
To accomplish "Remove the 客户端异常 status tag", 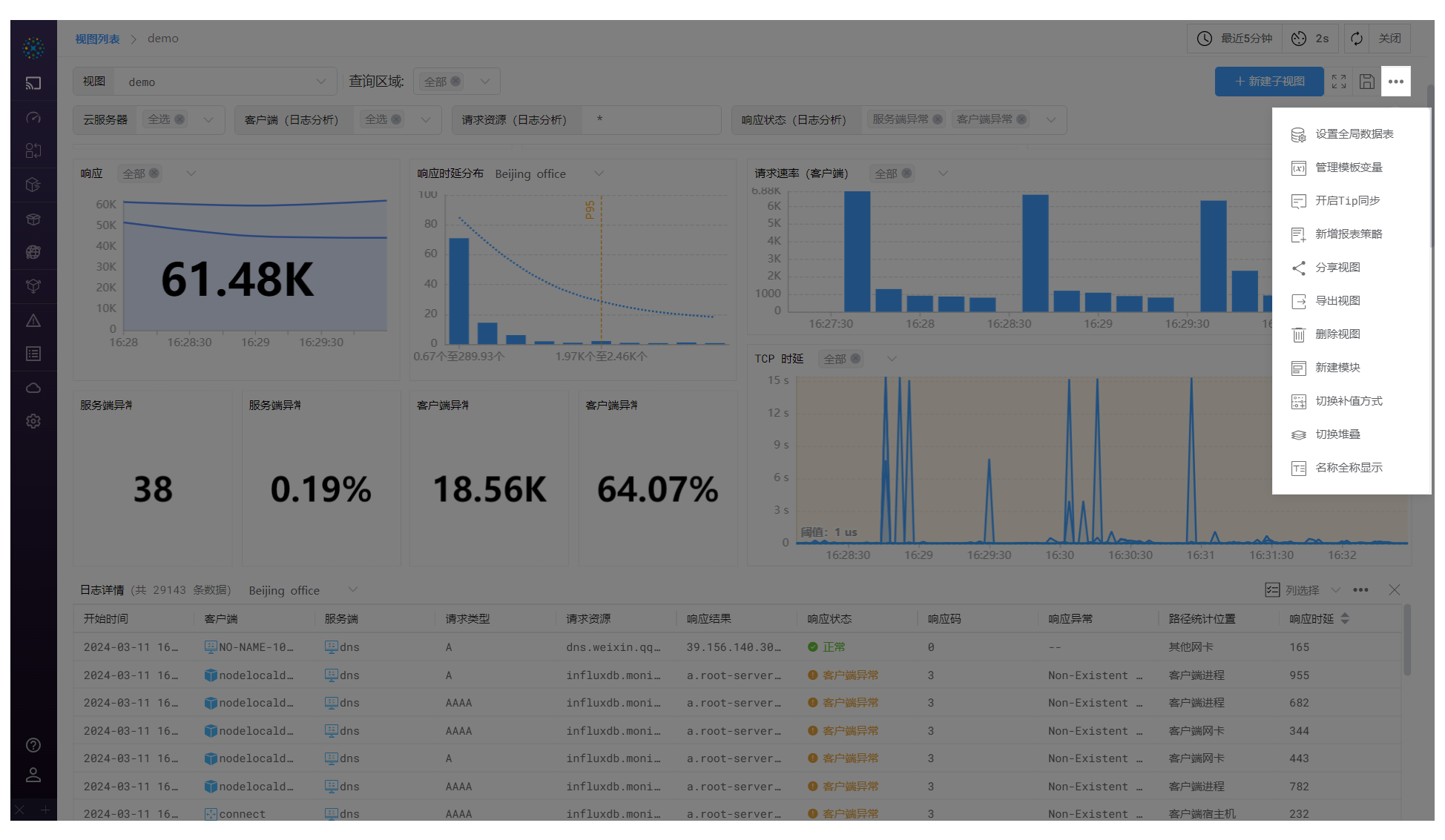I will (1021, 119).
